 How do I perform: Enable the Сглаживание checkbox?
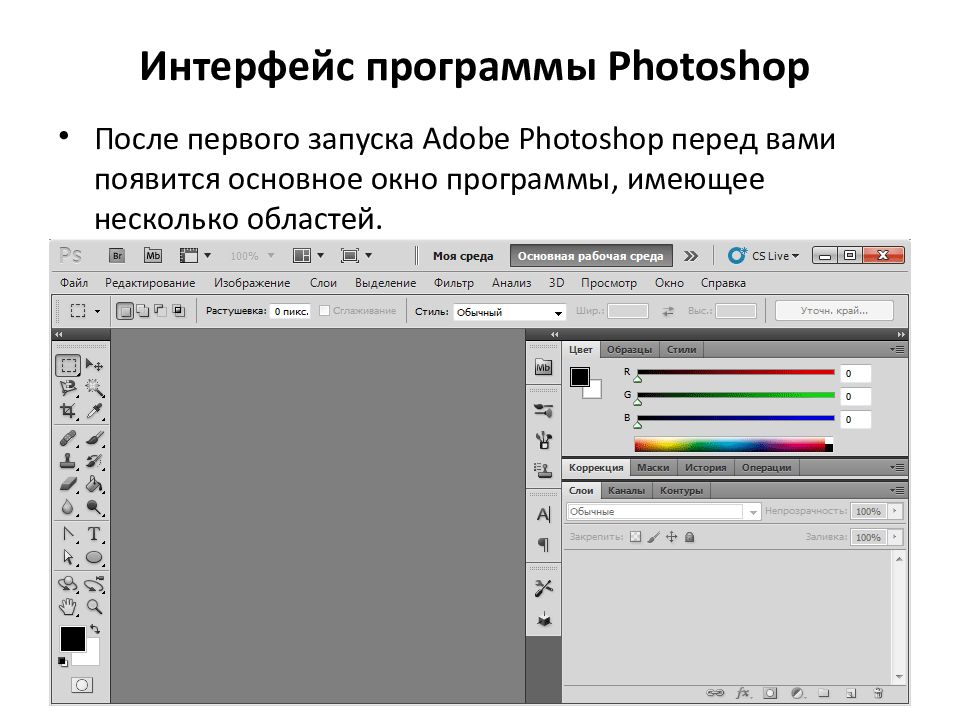click(324, 311)
